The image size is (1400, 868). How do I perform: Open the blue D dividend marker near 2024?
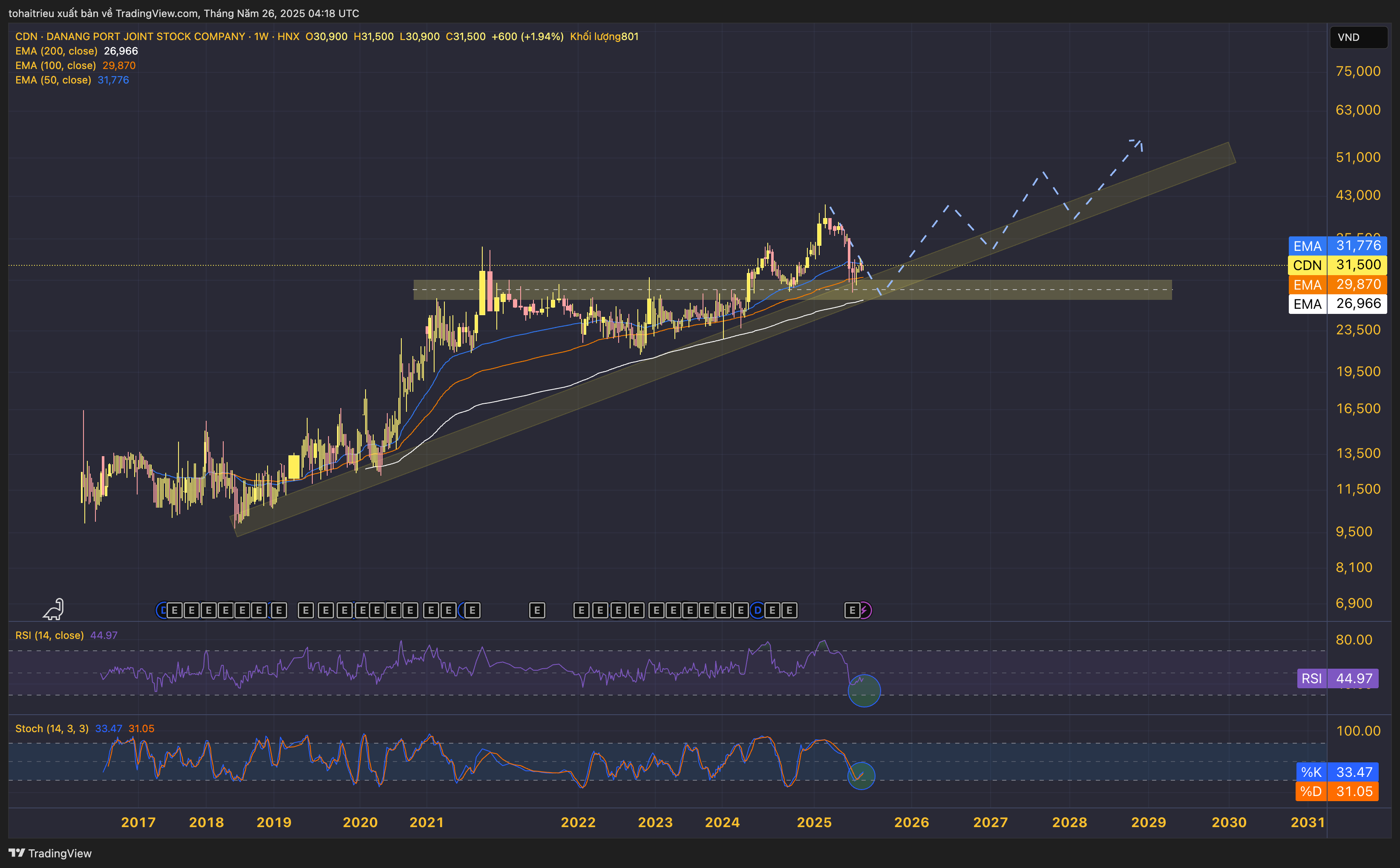point(758,610)
